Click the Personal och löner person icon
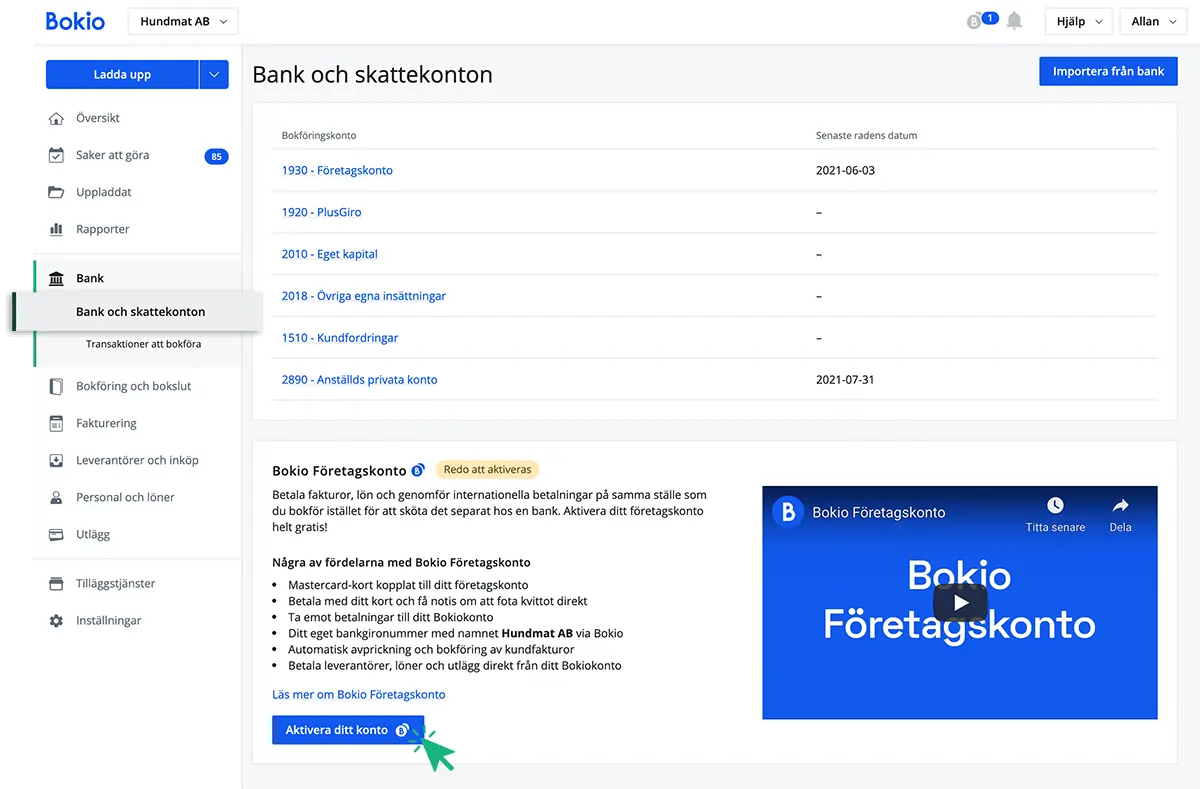Viewport: 1200px width, 789px height. click(x=56, y=497)
